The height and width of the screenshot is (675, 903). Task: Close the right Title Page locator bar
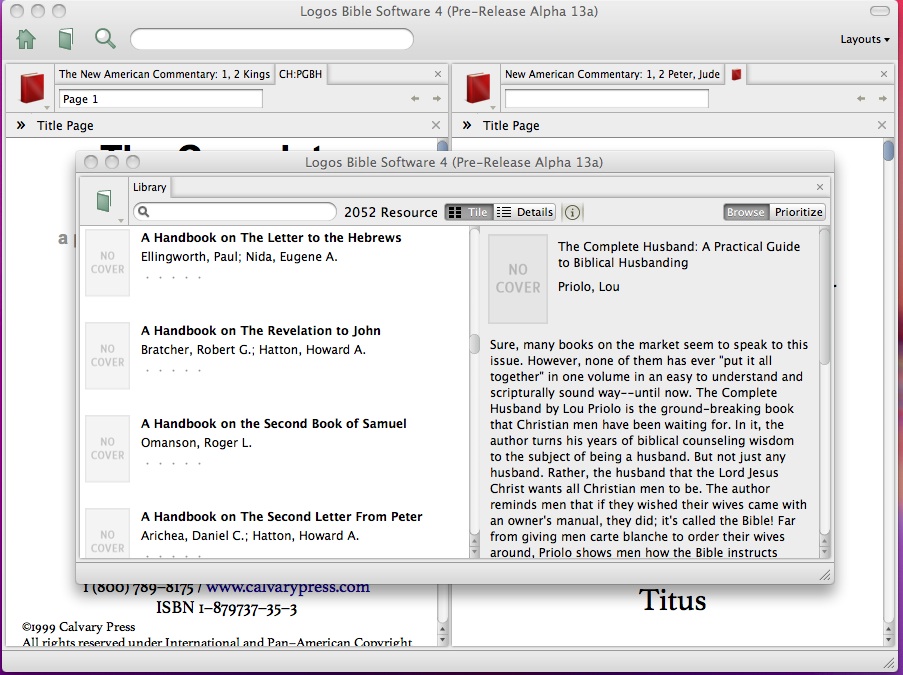pos(882,125)
